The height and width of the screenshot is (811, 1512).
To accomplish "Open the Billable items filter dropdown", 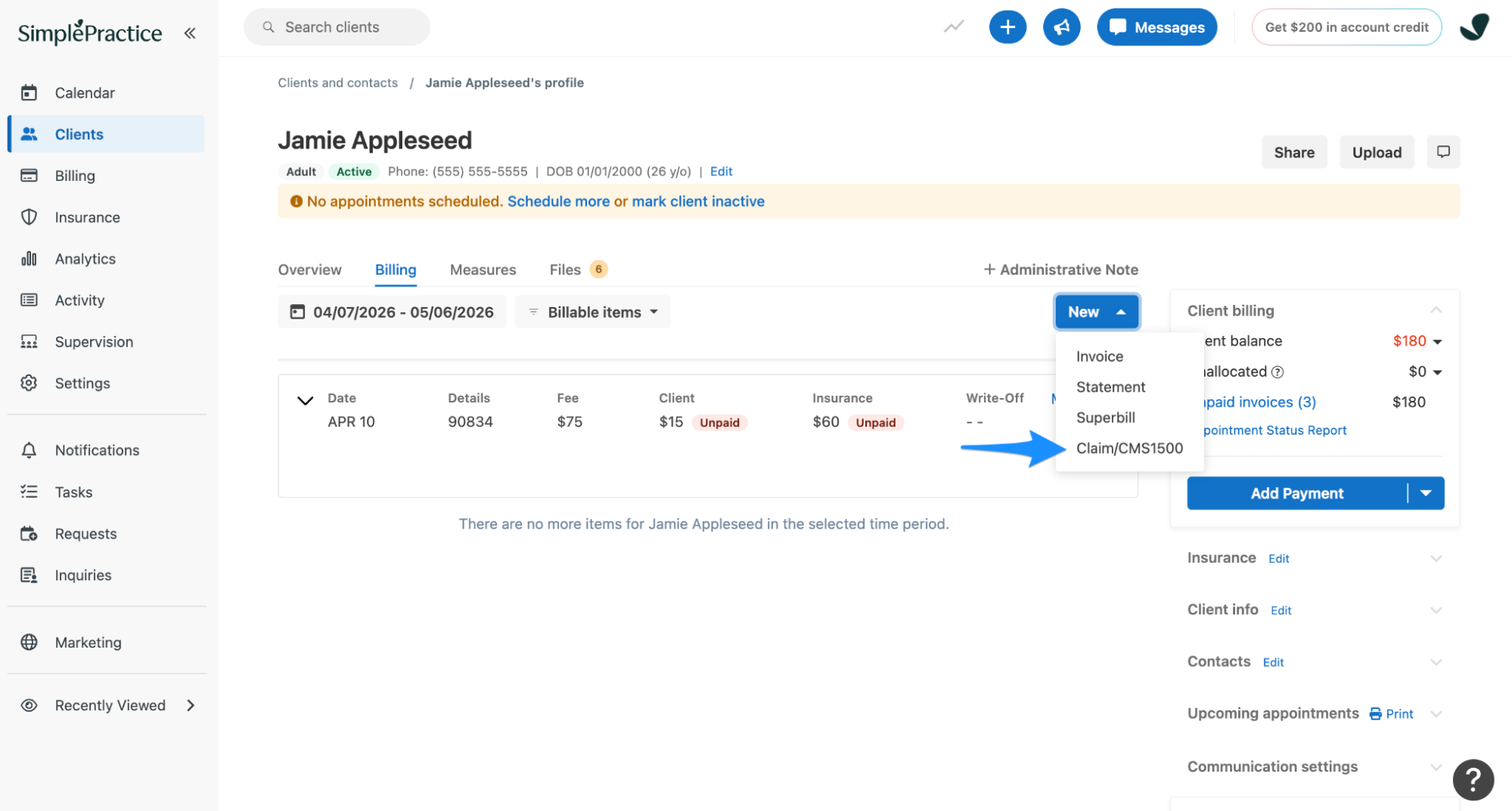I will [x=593, y=312].
